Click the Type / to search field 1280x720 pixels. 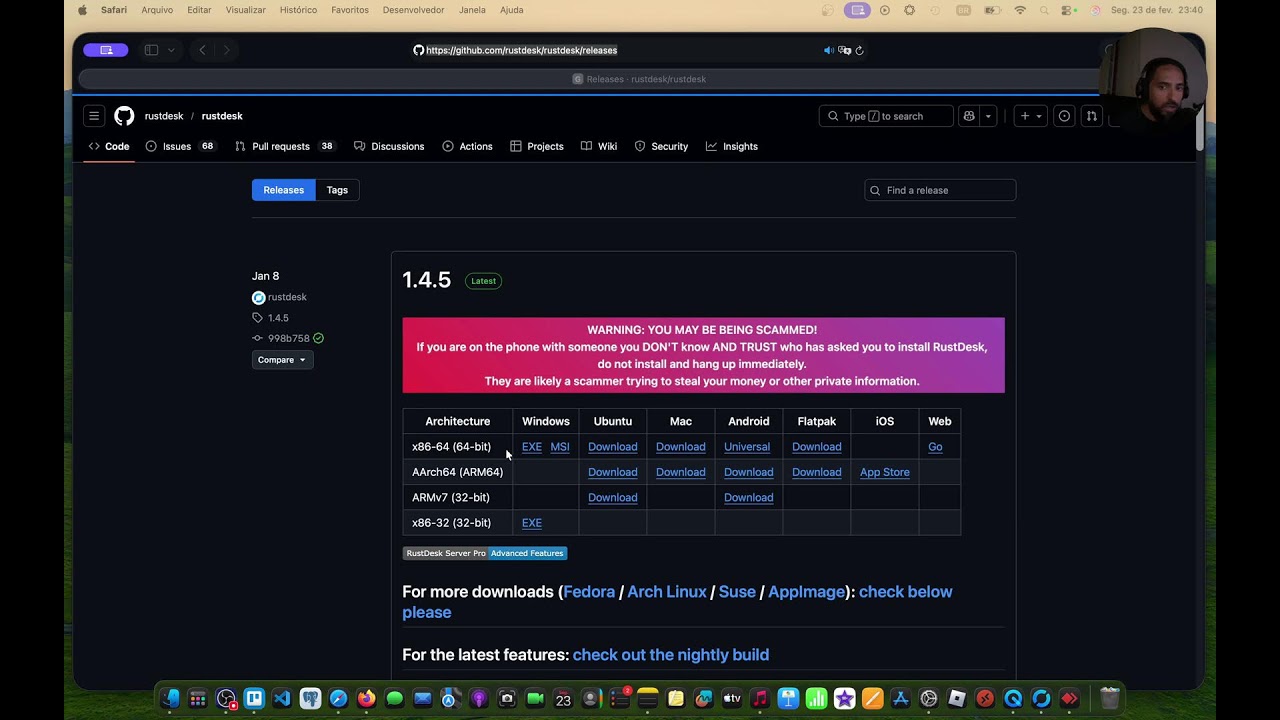coord(886,116)
